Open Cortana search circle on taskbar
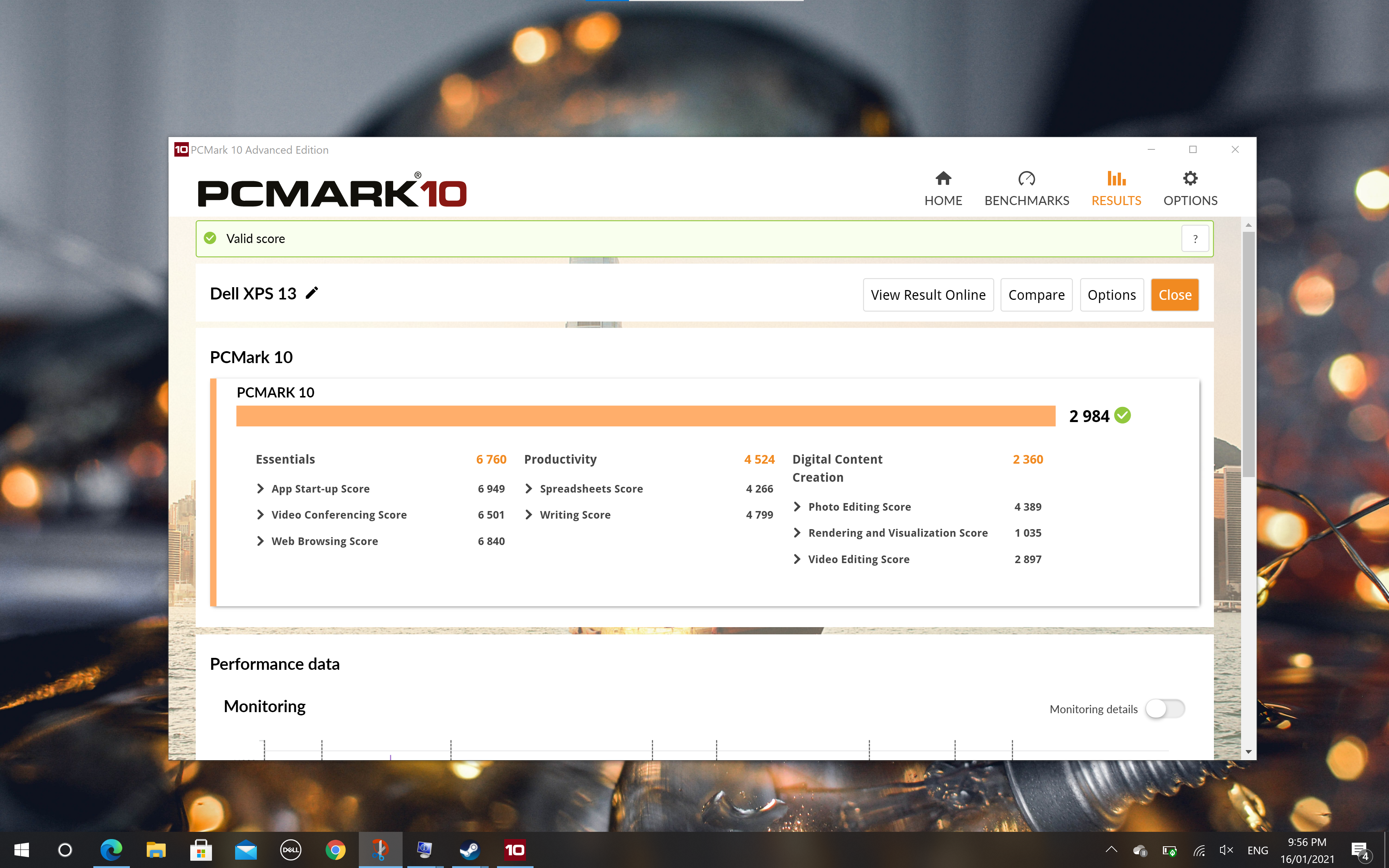Screen dimensions: 1389x868 65,850
